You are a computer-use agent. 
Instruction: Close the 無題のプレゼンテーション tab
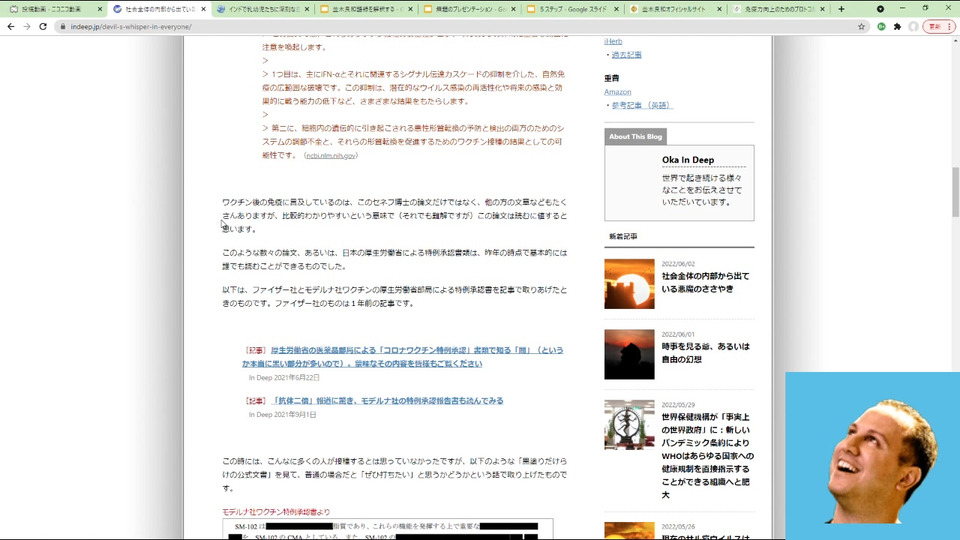coord(513,9)
